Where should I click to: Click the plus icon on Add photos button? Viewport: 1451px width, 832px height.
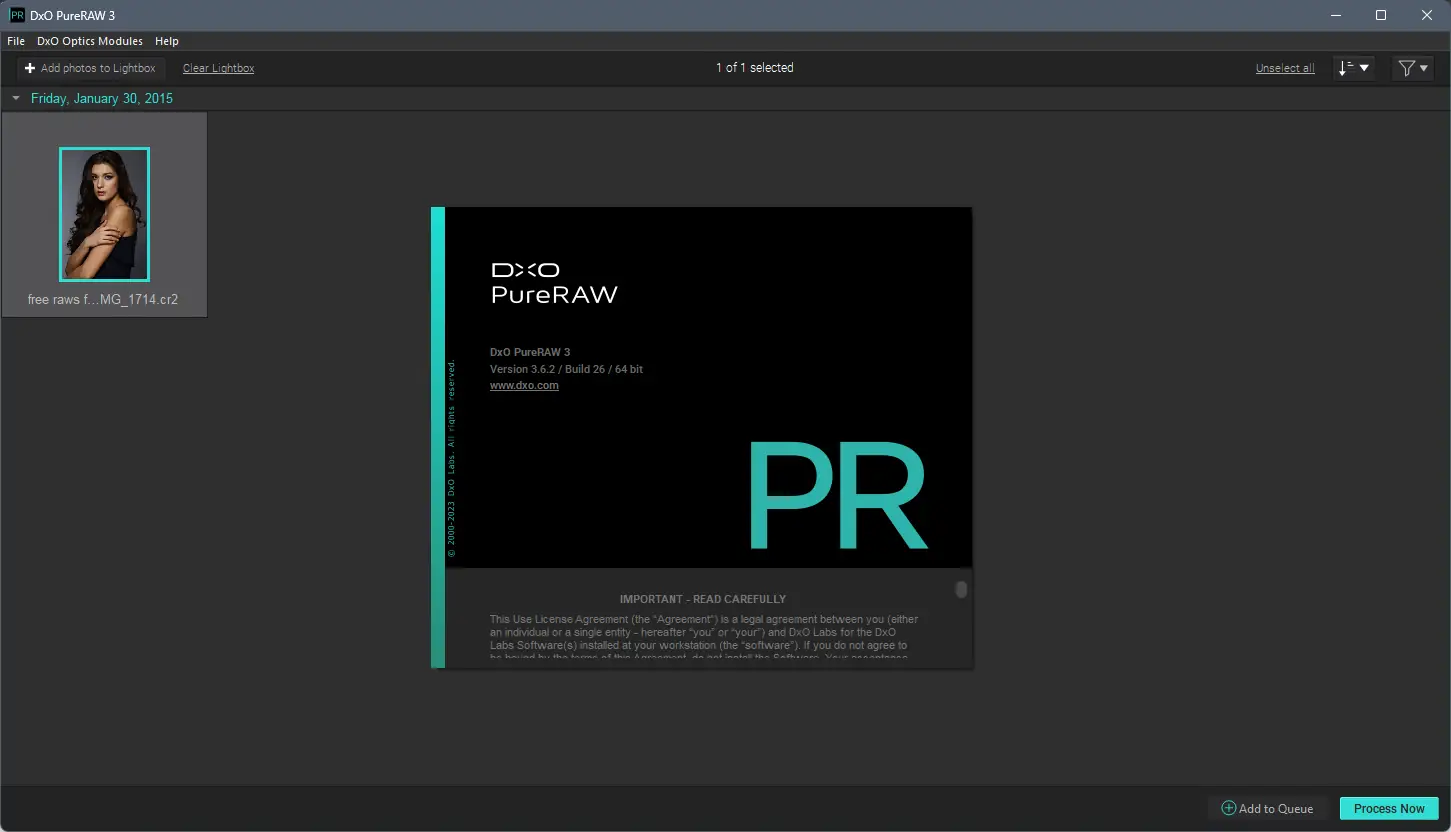click(x=29, y=68)
